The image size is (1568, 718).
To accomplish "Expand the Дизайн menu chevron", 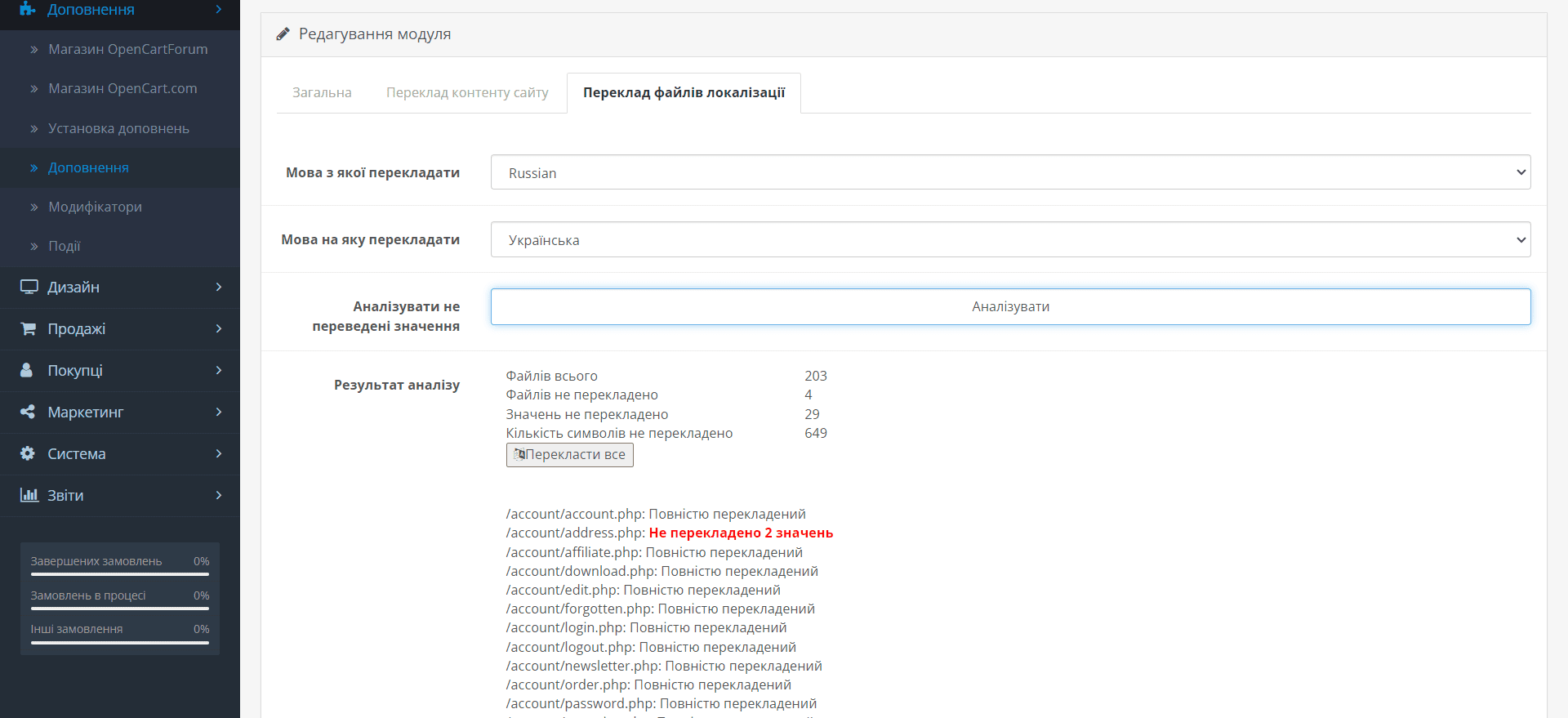I will [219, 287].
